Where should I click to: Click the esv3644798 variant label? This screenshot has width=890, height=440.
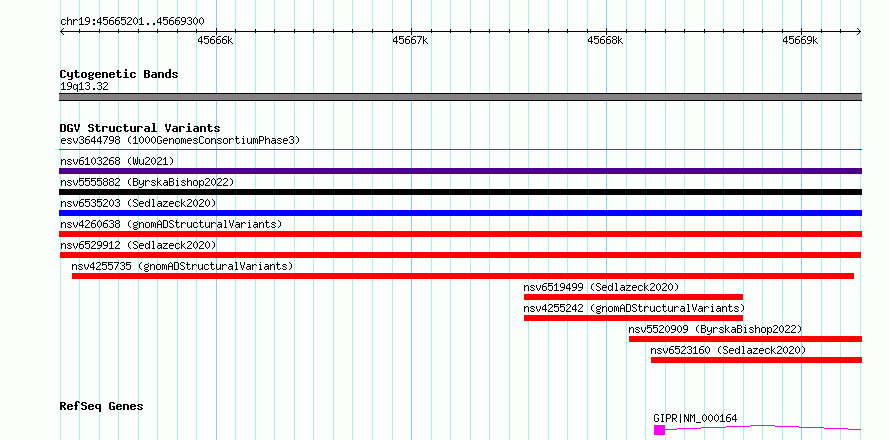(x=180, y=140)
